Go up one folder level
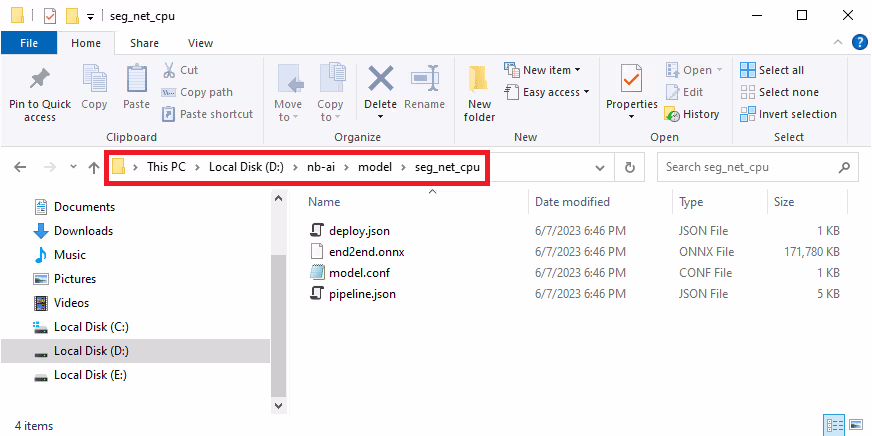Image resolution: width=872 pixels, height=436 pixels. coord(93,167)
